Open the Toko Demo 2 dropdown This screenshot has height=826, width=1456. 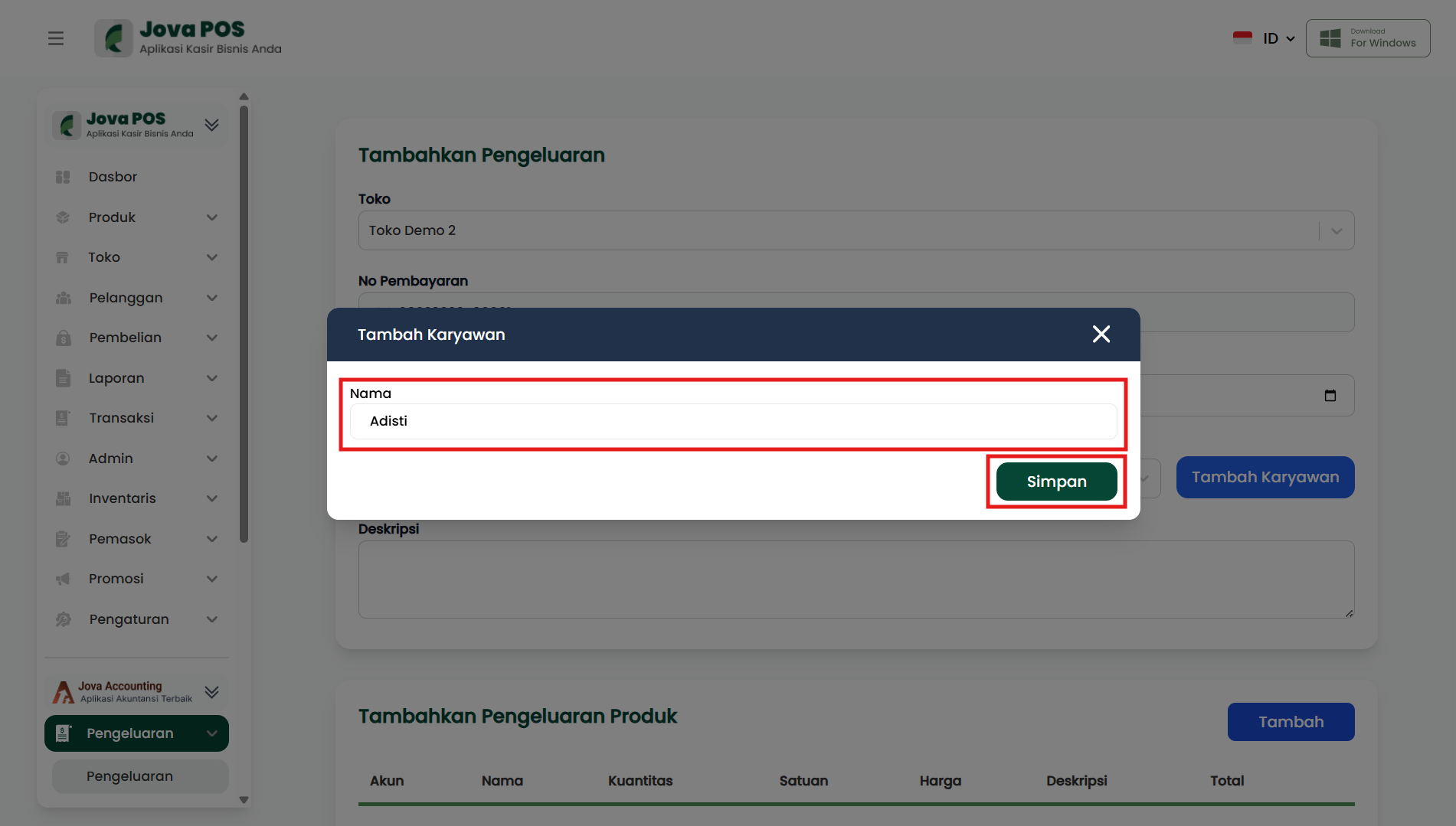(1337, 230)
